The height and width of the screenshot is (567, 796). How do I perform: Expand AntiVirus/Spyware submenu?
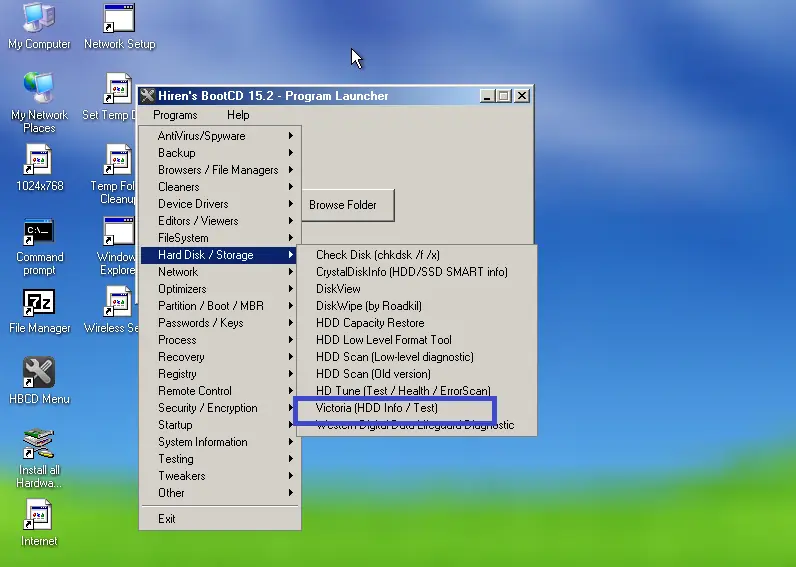click(220, 136)
